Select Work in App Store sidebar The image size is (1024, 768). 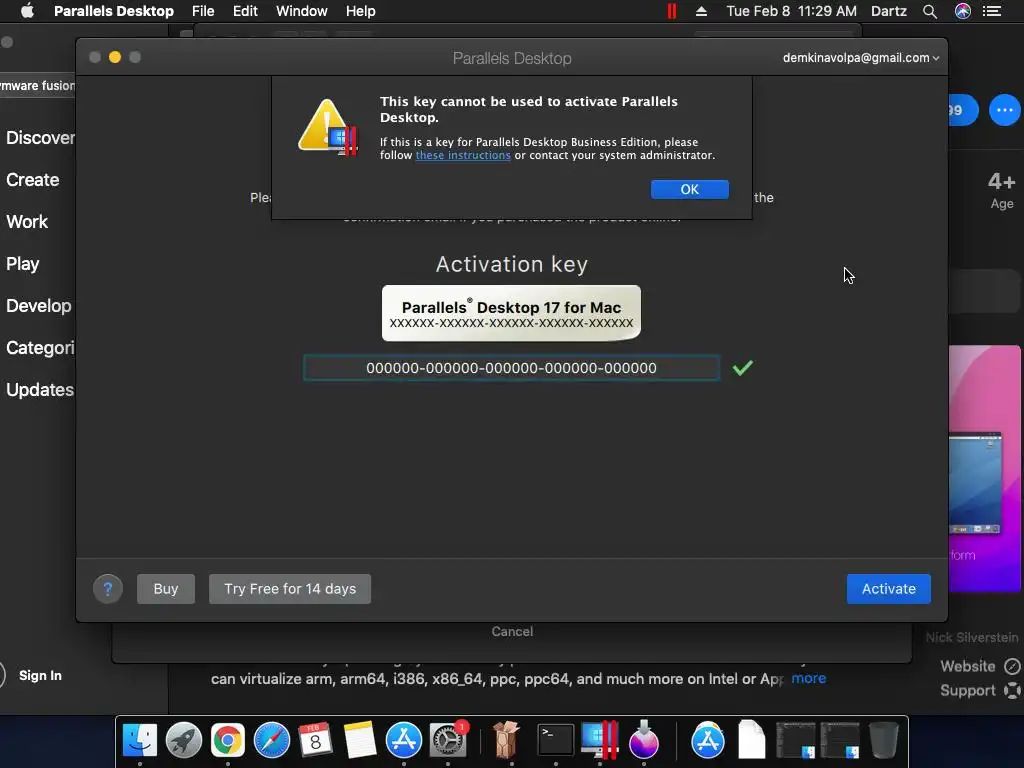click(x=27, y=221)
